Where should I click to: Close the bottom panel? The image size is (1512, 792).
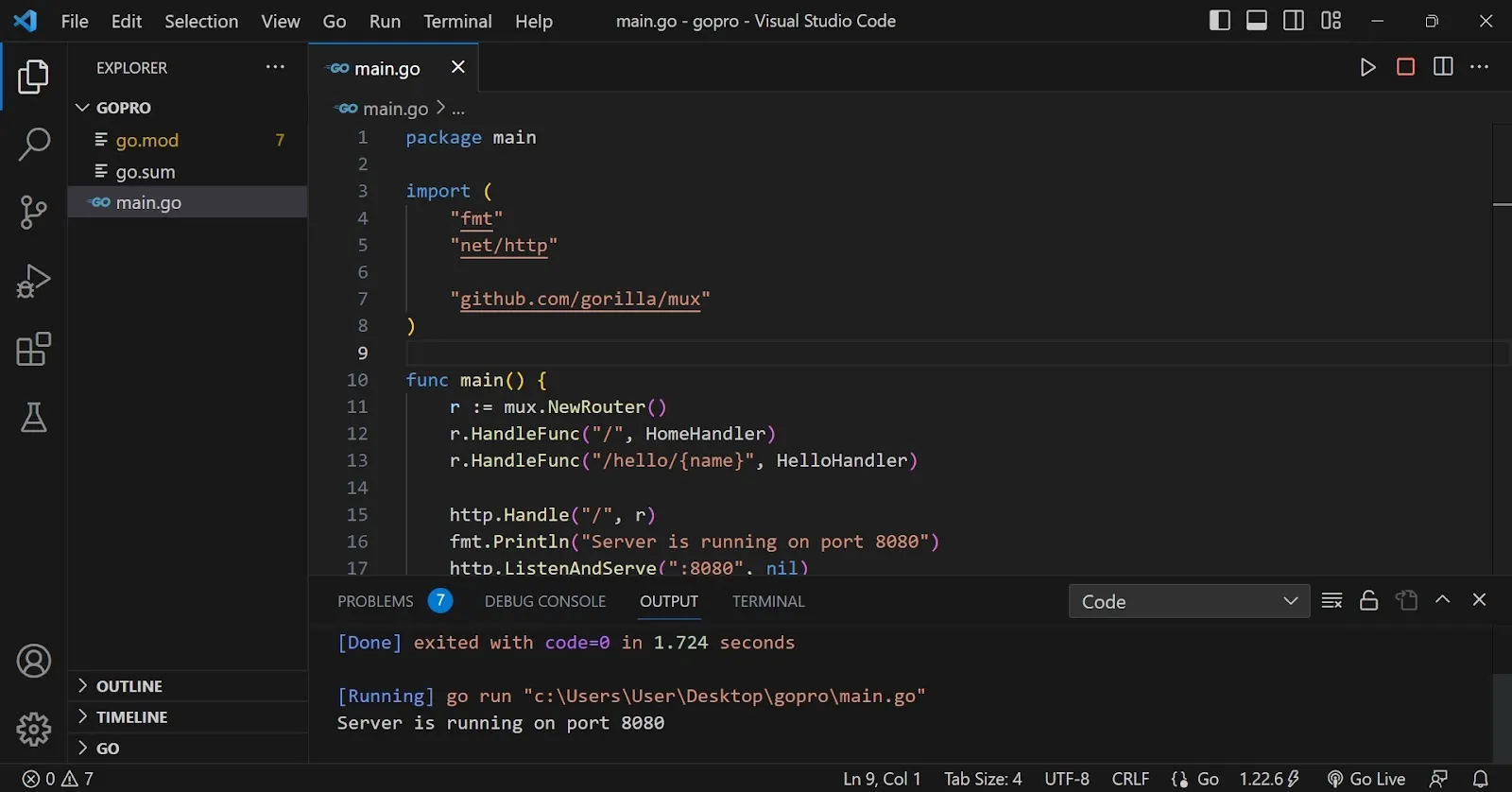coord(1480,600)
